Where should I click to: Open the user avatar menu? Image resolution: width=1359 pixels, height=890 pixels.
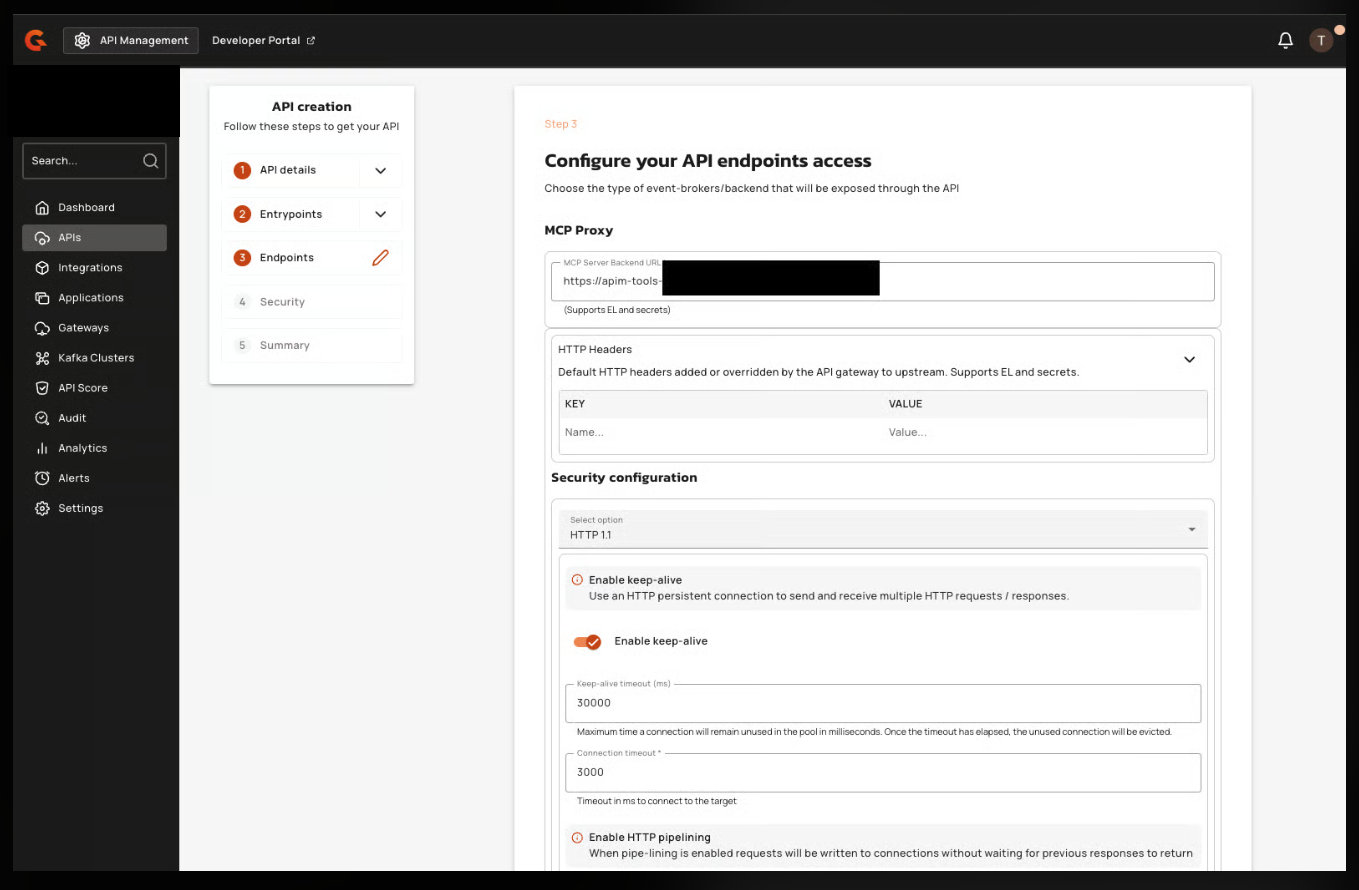click(x=1321, y=40)
